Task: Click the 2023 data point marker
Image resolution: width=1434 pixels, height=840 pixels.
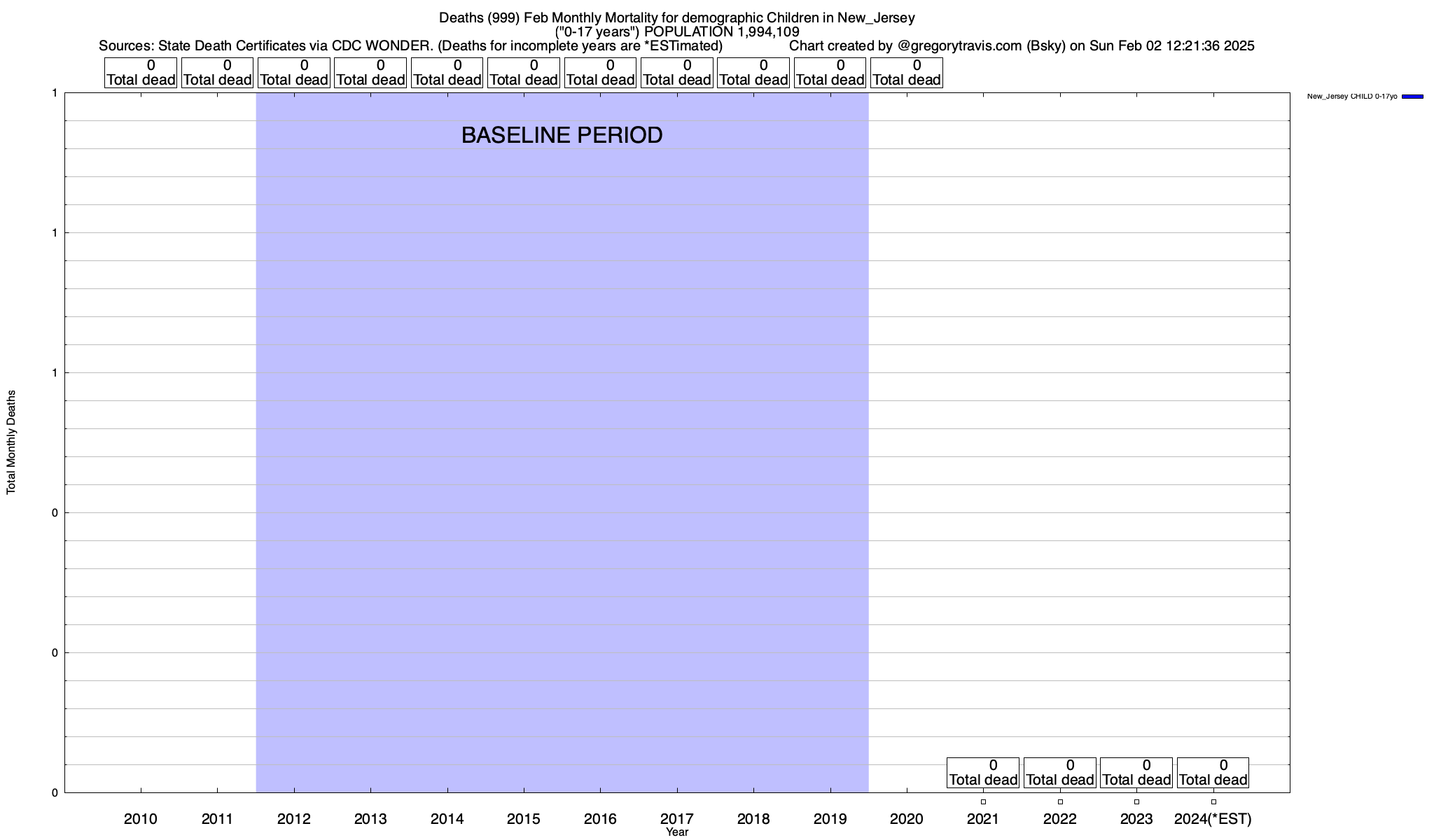Action: 1136,801
